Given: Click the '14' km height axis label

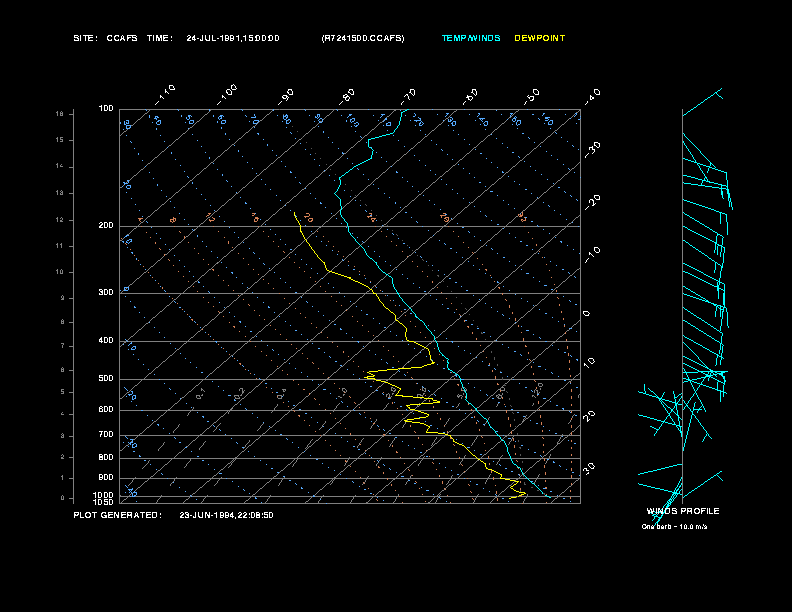Looking at the screenshot, I should 60,166.
